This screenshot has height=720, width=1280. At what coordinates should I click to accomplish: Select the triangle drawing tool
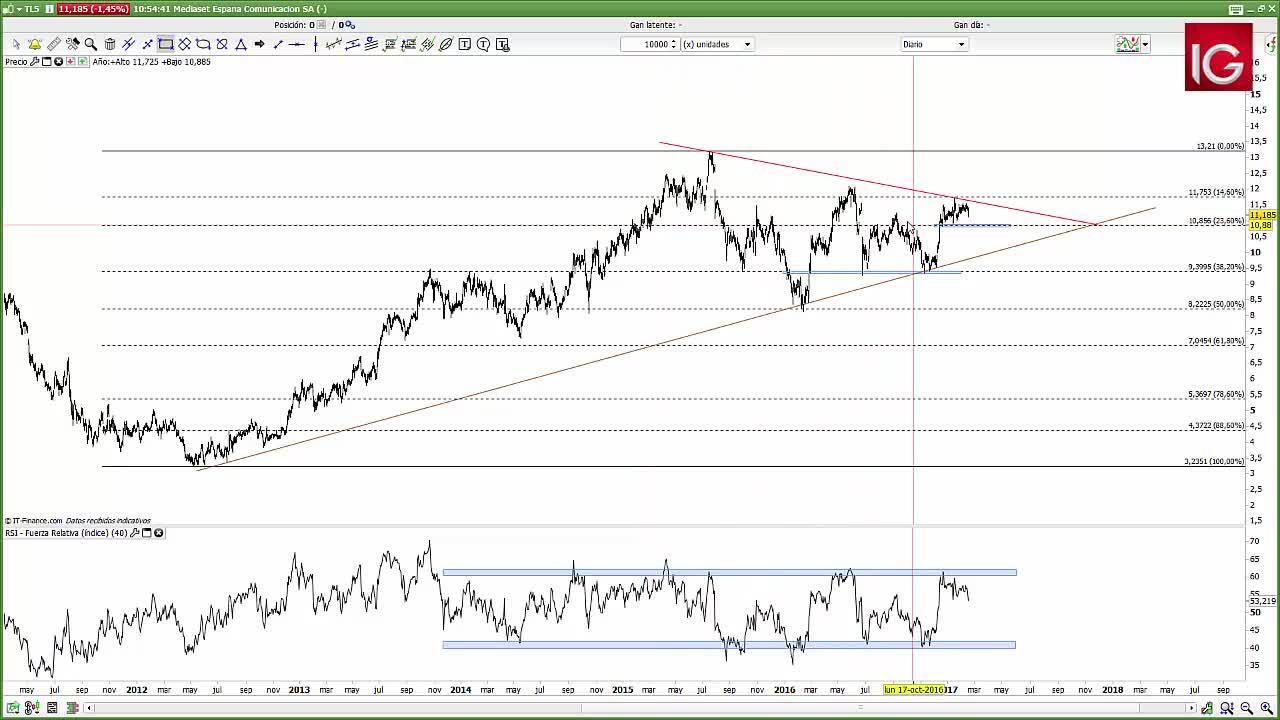pyautogui.click(x=241, y=44)
